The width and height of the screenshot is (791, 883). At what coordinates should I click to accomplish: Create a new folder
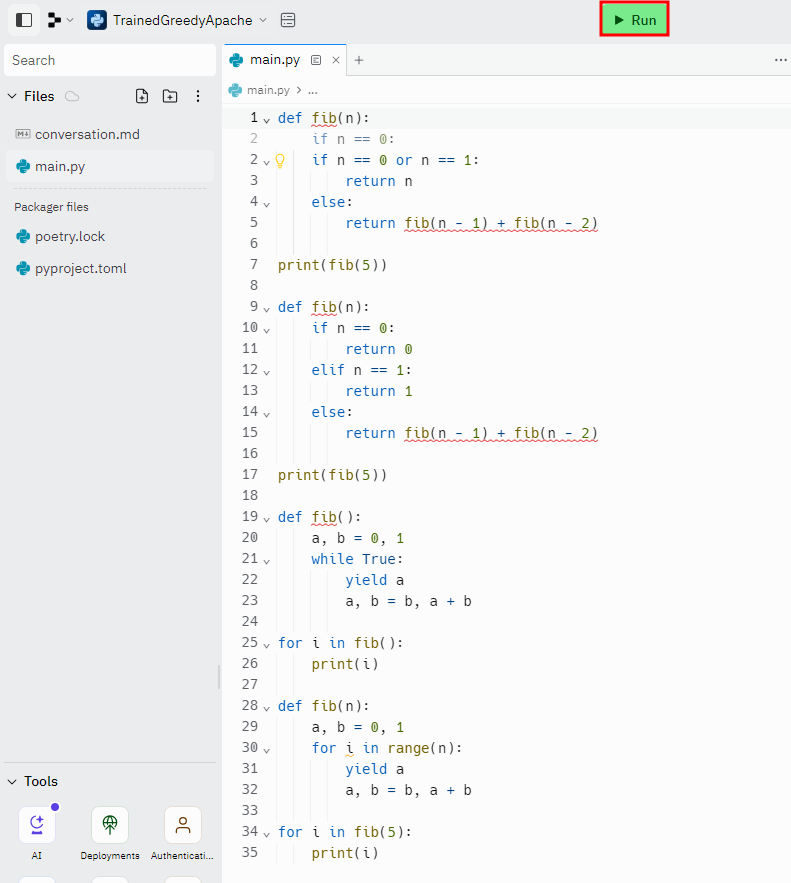[169, 96]
